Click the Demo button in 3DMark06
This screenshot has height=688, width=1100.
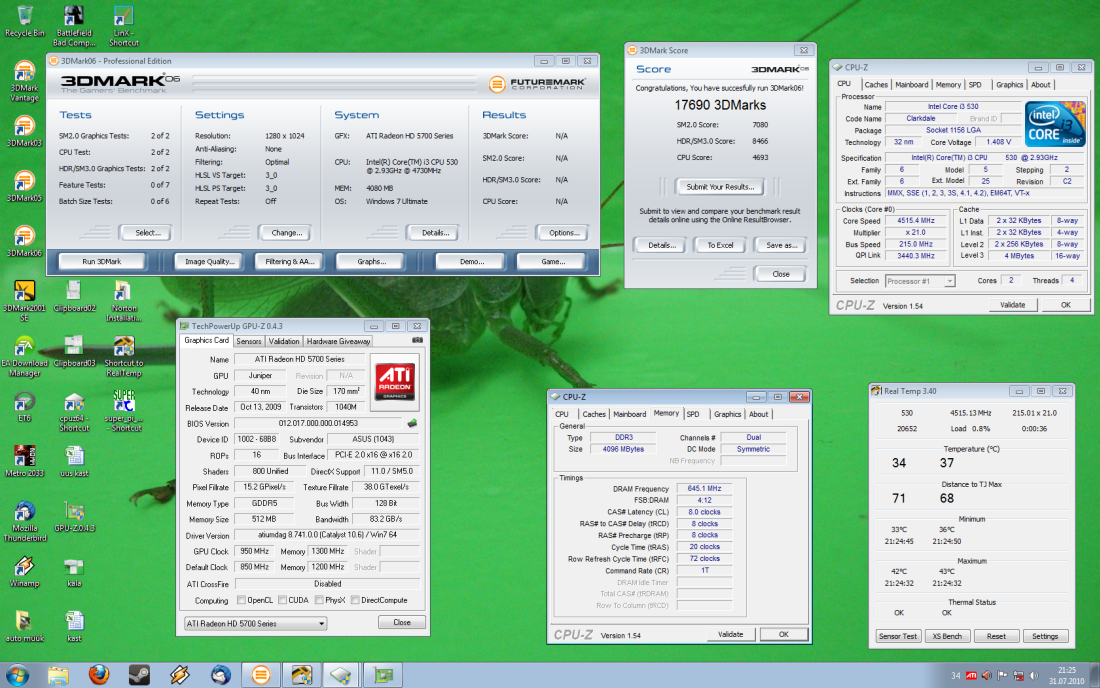(471, 262)
